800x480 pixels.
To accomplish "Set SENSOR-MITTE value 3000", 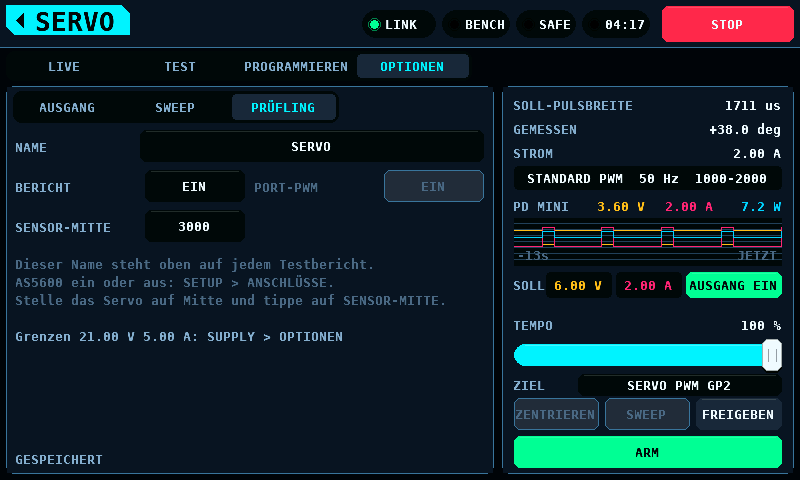I will pos(194,226).
